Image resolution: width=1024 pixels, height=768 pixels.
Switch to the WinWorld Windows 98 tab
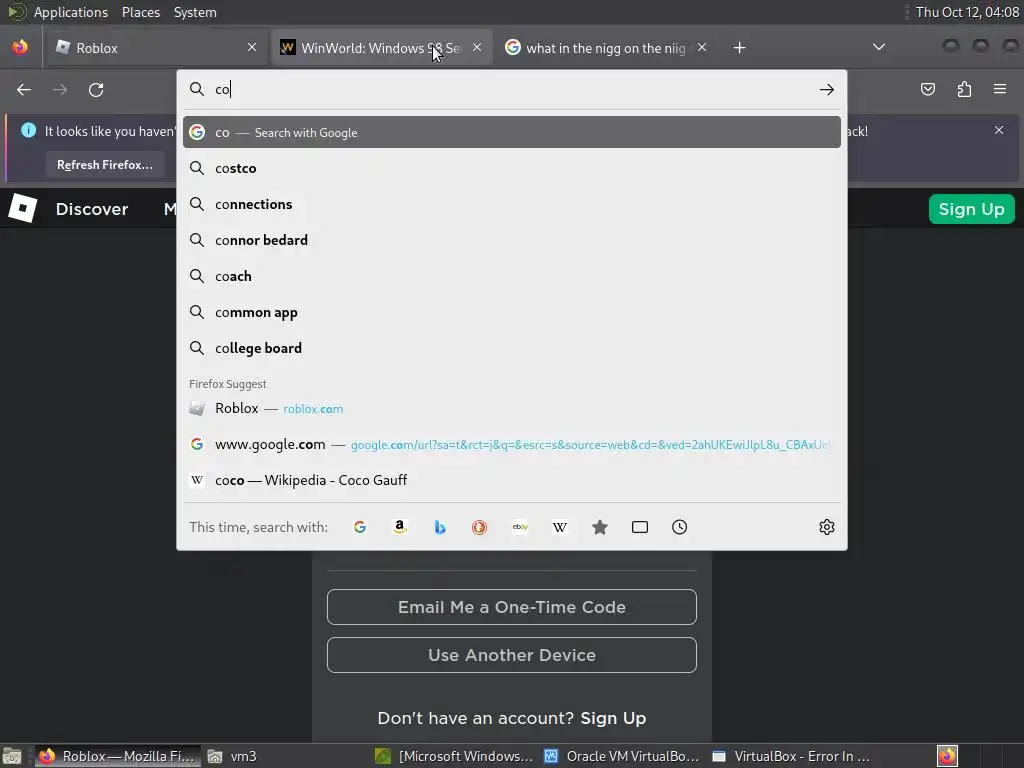pyautogui.click(x=381, y=48)
